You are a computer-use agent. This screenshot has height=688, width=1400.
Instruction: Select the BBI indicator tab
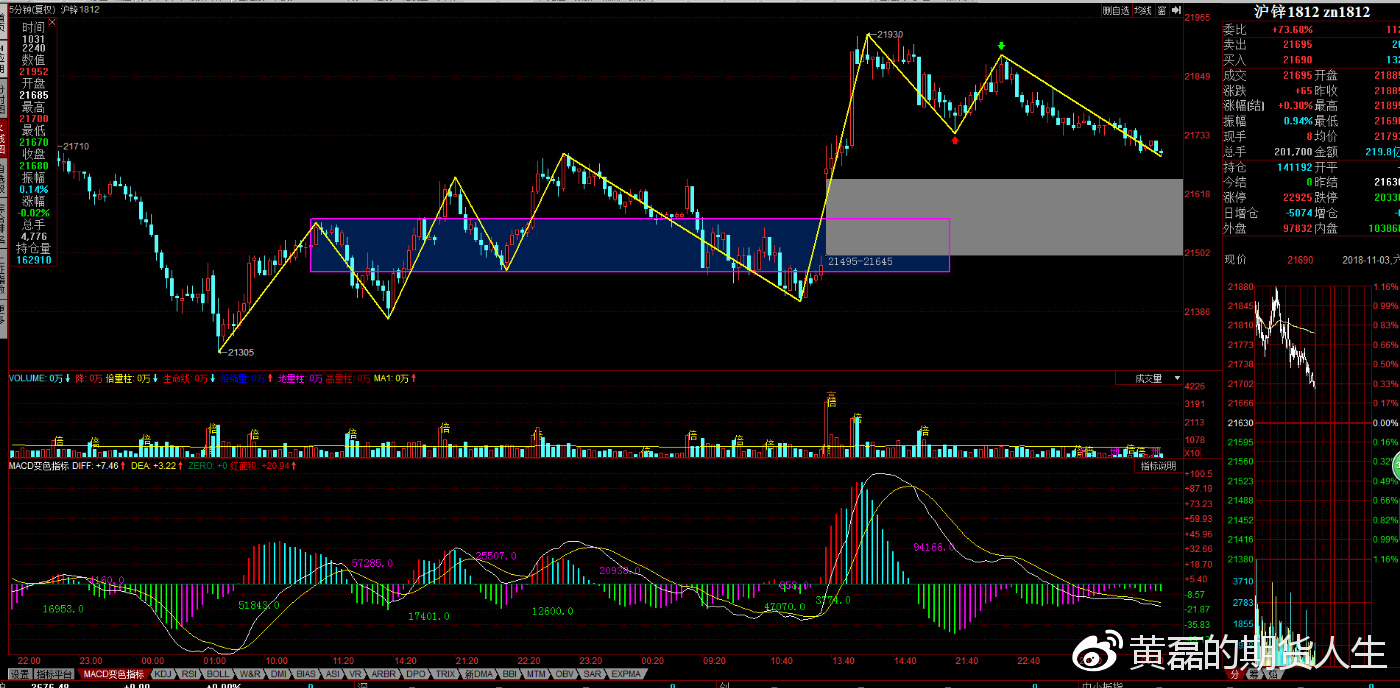[510, 674]
